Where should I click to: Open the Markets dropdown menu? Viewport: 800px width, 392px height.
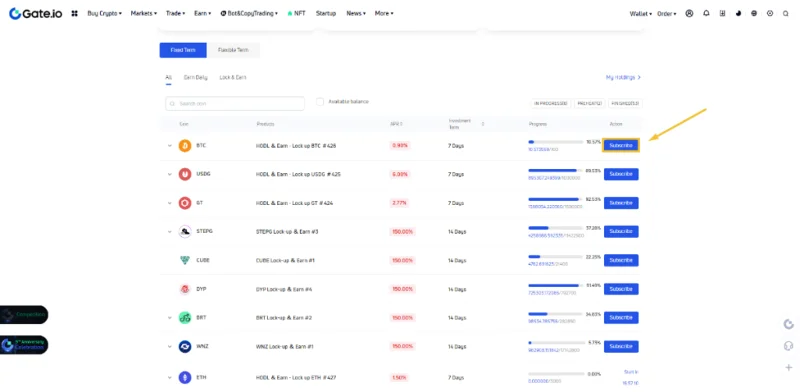pyautogui.click(x=144, y=14)
